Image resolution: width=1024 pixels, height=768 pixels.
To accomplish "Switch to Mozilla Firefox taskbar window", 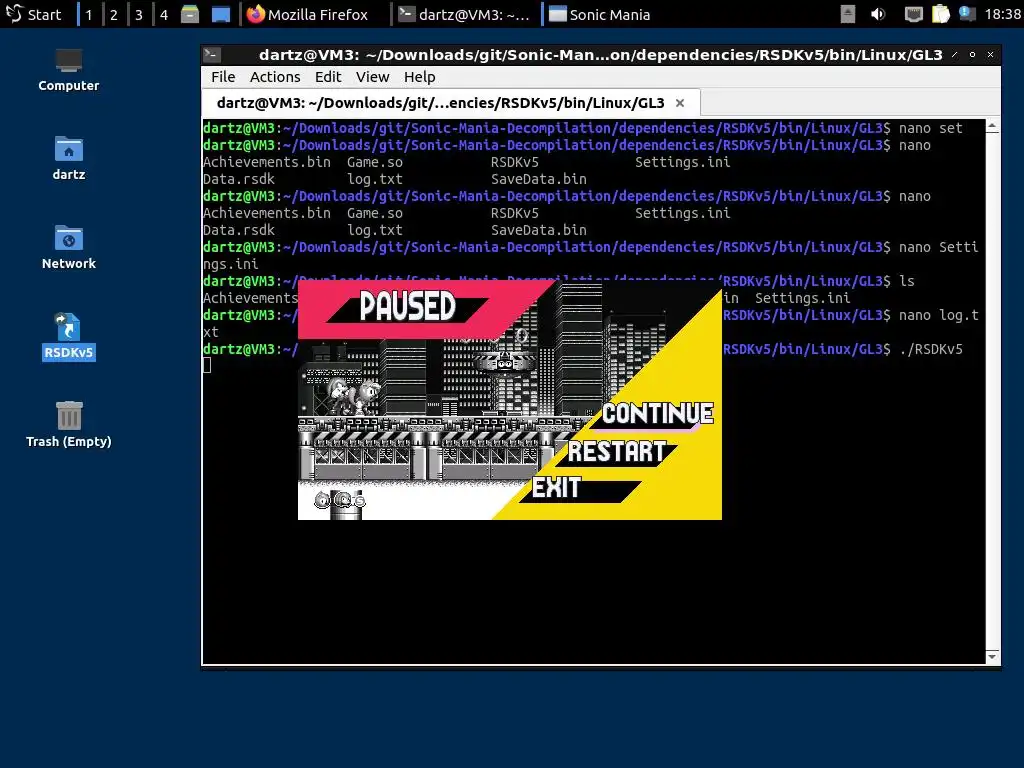I will click(308, 14).
